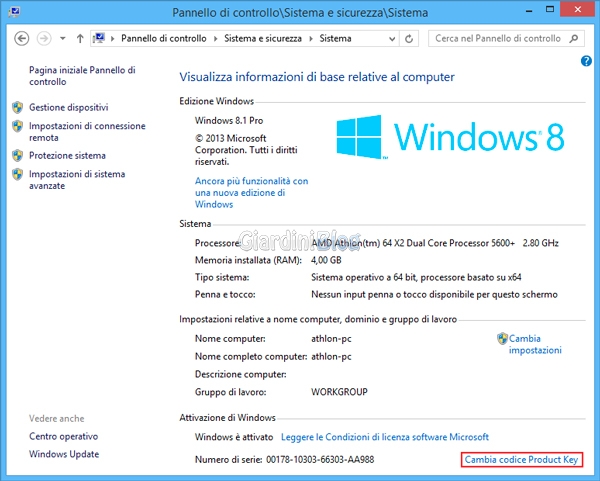
Task: Click the Forward navigation arrow
Action: click(44, 39)
